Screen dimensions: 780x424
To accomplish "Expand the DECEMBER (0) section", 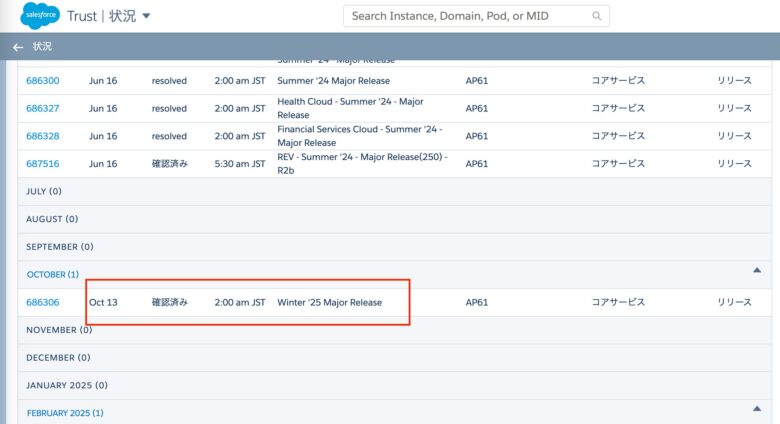I will pyautogui.click(x=394, y=358).
